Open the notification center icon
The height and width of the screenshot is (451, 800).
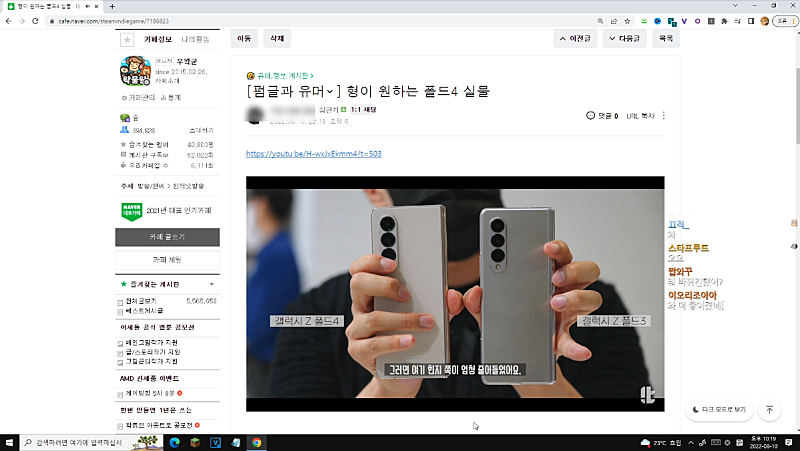(x=789, y=442)
